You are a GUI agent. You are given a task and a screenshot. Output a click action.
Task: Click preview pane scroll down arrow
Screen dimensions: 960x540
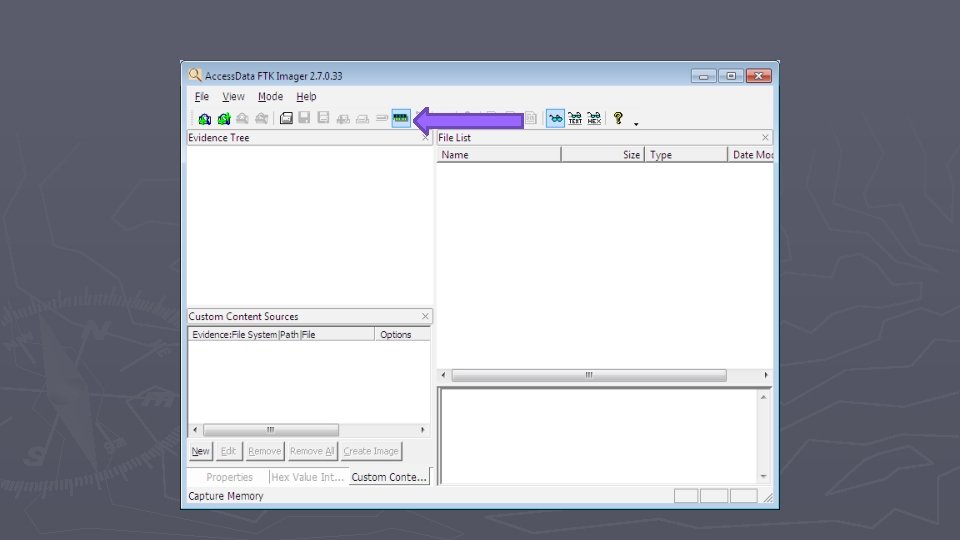763,476
